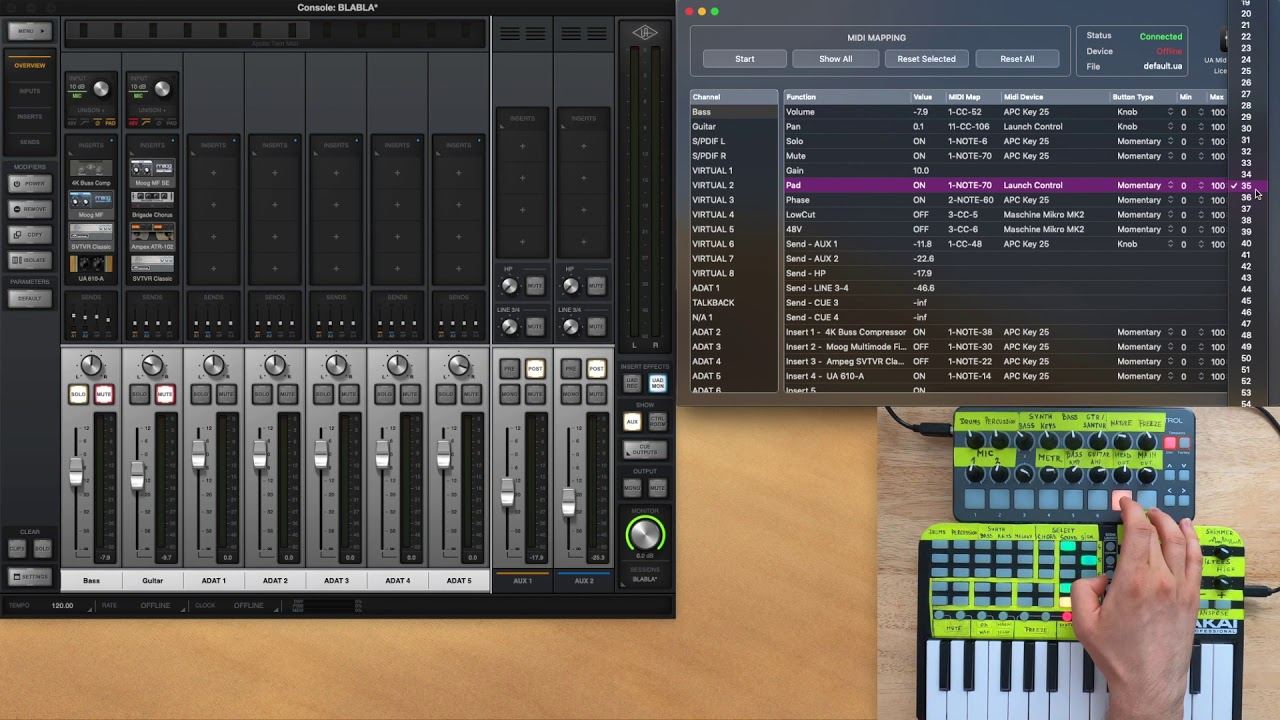This screenshot has width=1280, height=720.
Task: Expand the CUE OUTPUTS popup
Action: [x=645, y=450]
